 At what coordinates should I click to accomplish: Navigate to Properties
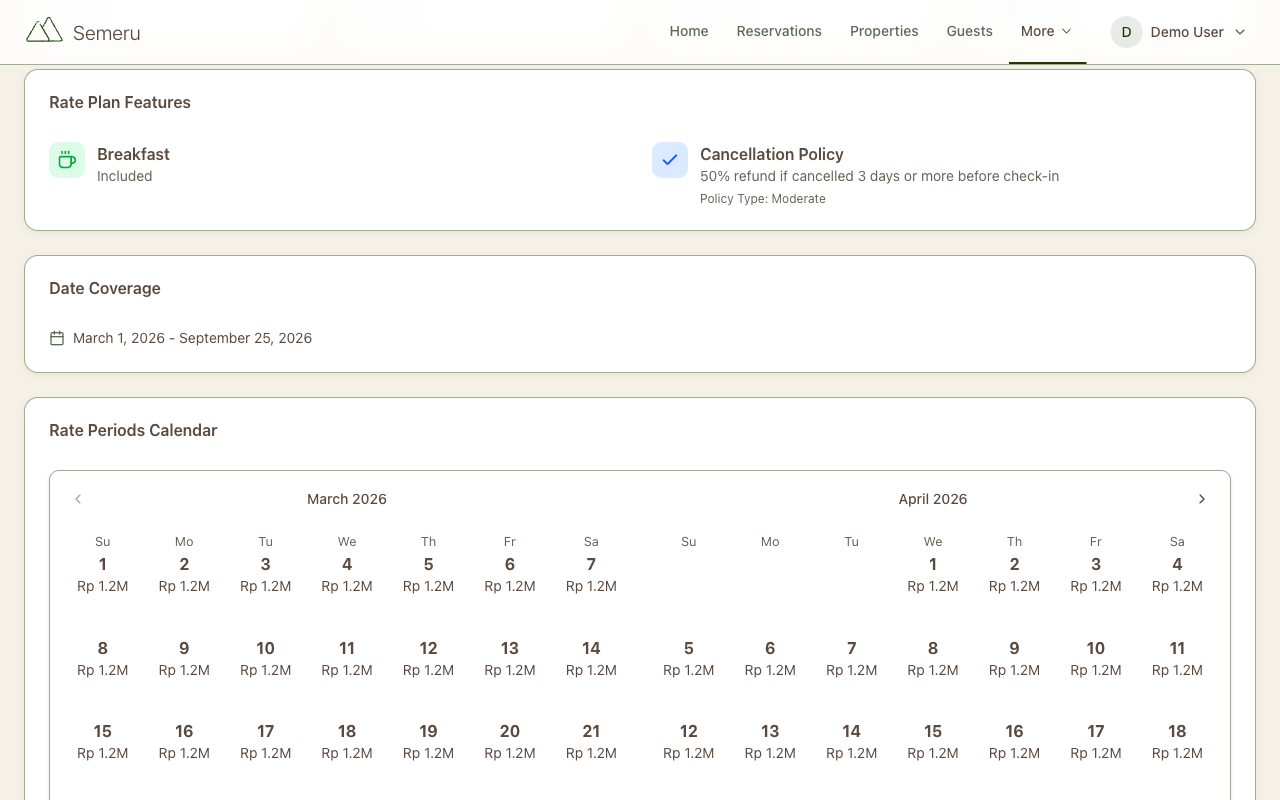tap(884, 31)
